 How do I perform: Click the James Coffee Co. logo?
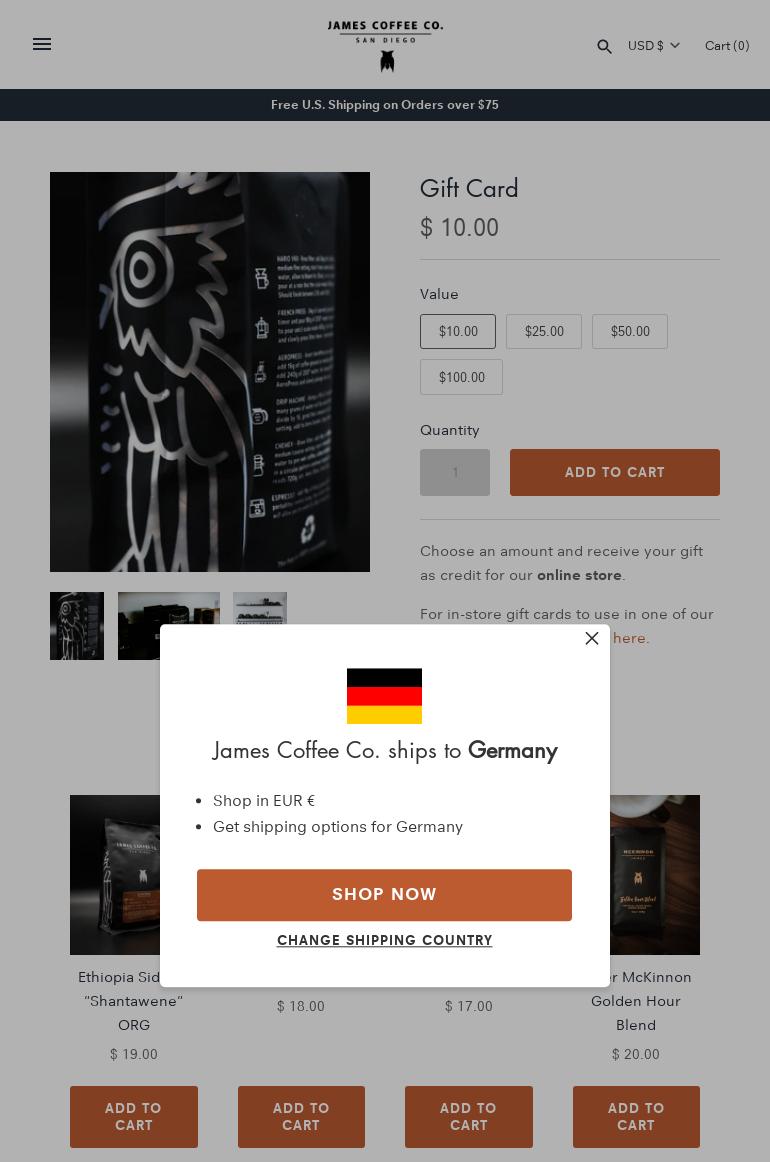[x=385, y=45]
